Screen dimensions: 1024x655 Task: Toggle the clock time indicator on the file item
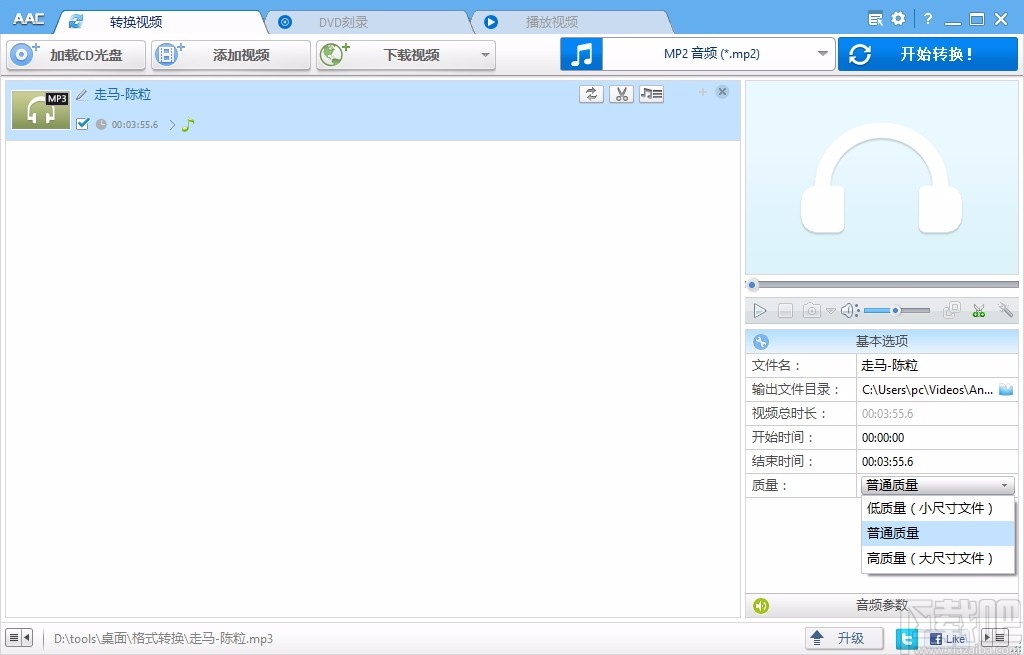100,124
